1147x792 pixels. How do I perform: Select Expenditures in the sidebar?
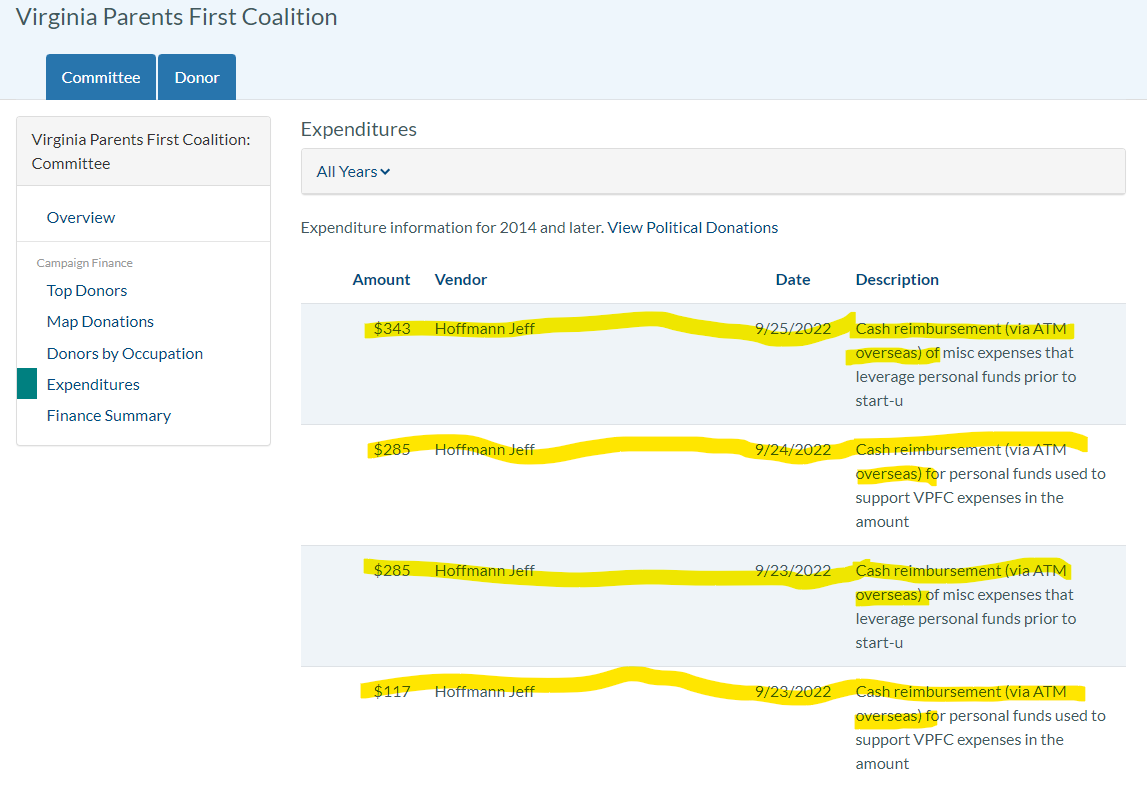coord(93,385)
